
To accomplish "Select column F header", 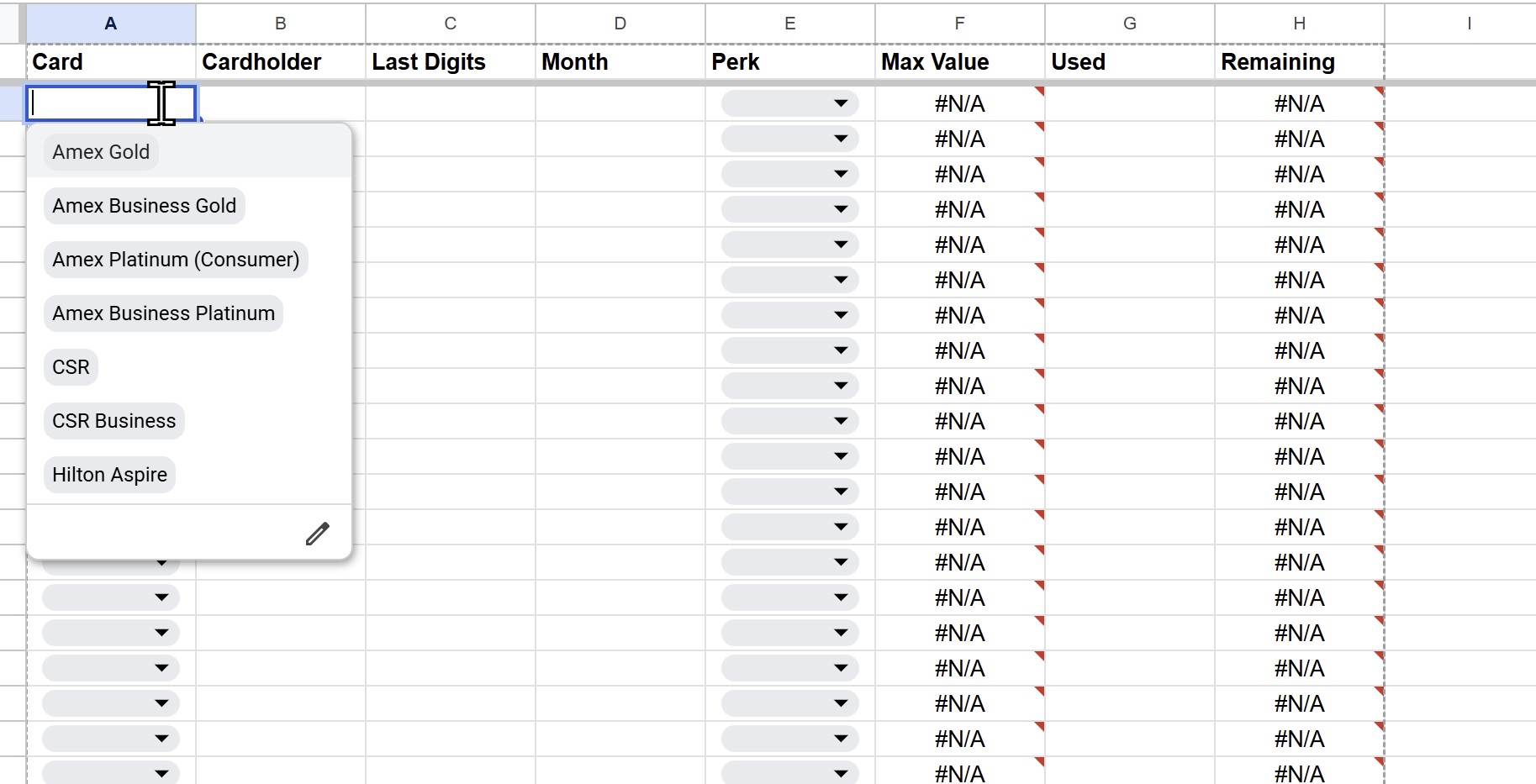I will click(960, 24).
